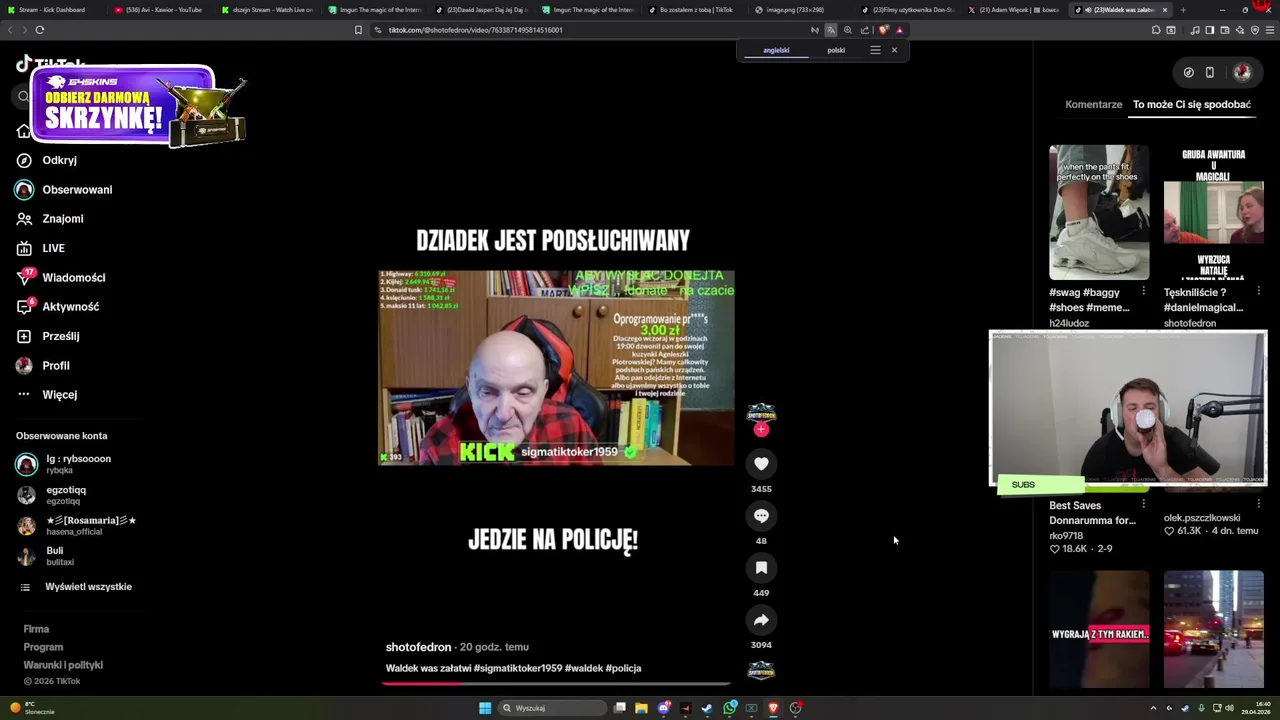Open TikTok search magnifier icon
The height and width of the screenshot is (720, 1280).
coord(24,97)
